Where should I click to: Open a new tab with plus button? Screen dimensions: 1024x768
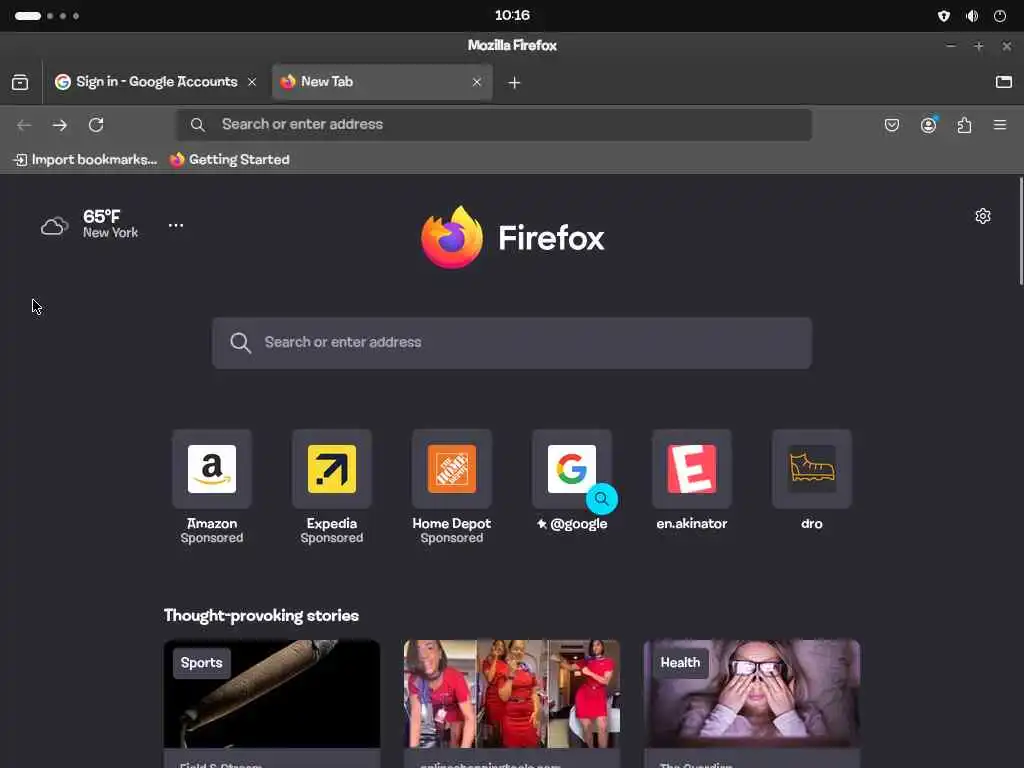tap(514, 82)
